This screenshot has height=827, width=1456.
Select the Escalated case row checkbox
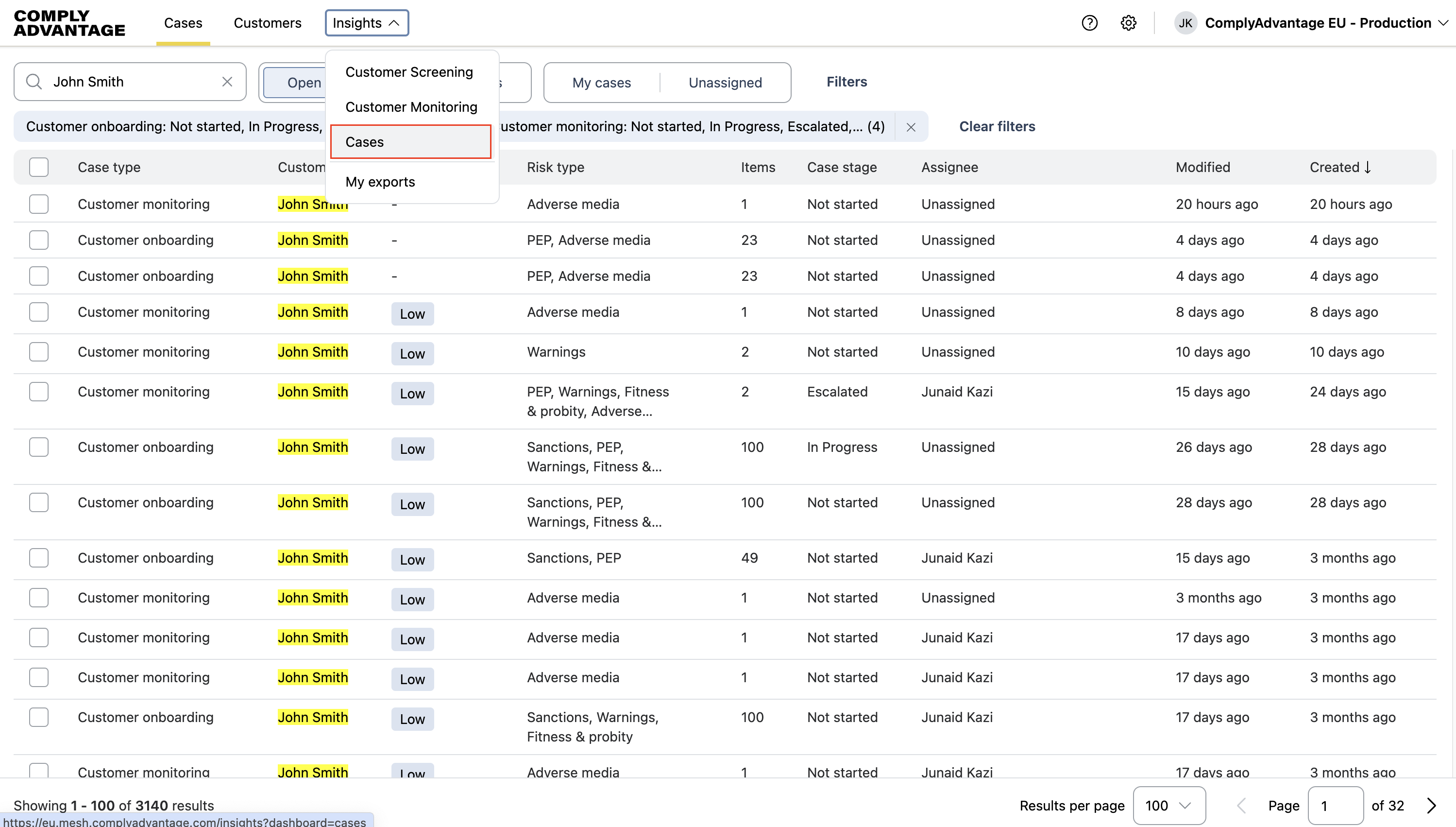click(x=38, y=392)
